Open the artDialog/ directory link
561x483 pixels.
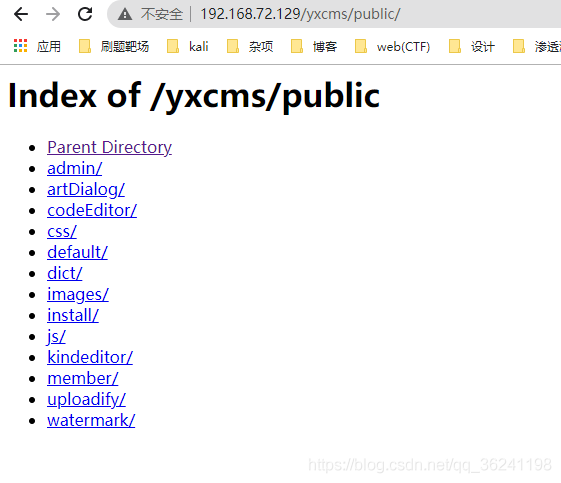click(86, 190)
